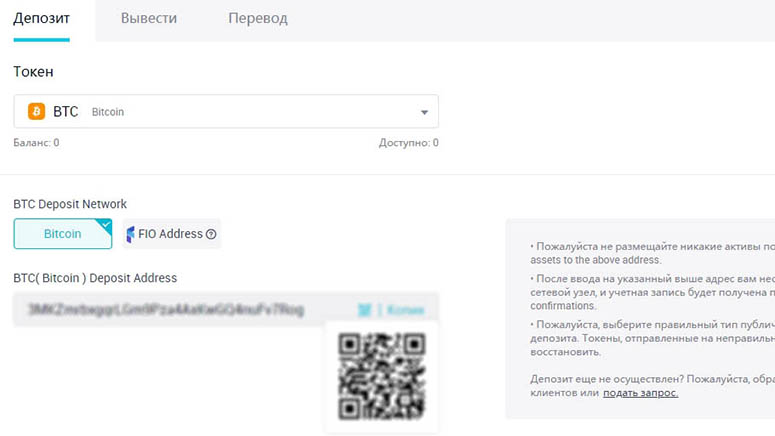Copy the deposit address with Копия
The image size is (775, 436).
(x=405, y=310)
